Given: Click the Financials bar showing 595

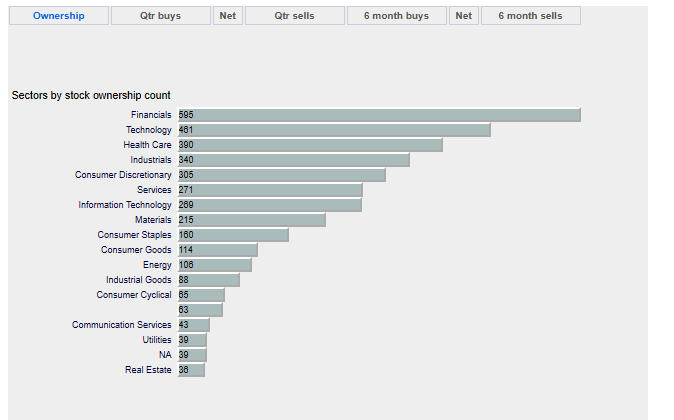Looking at the screenshot, I should click(x=379, y=115).
